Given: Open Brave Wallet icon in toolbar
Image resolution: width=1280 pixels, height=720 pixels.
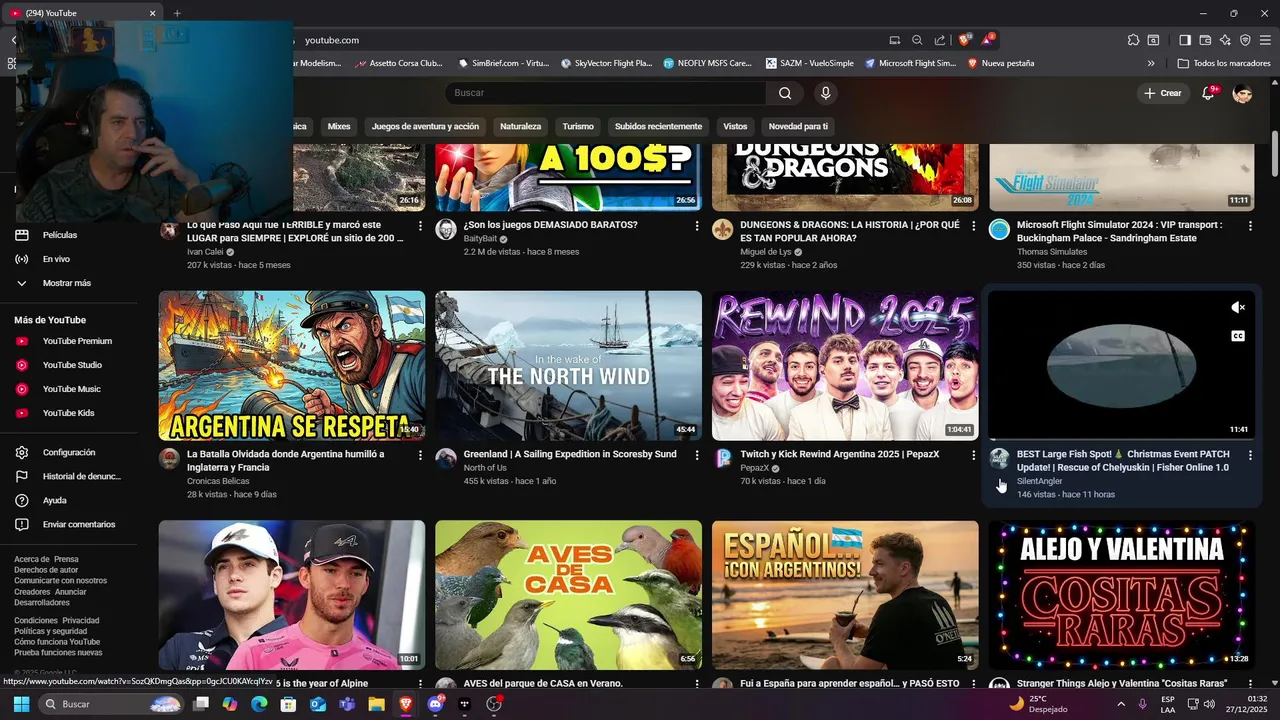Looking at the screenshot, I should 1205,40.
